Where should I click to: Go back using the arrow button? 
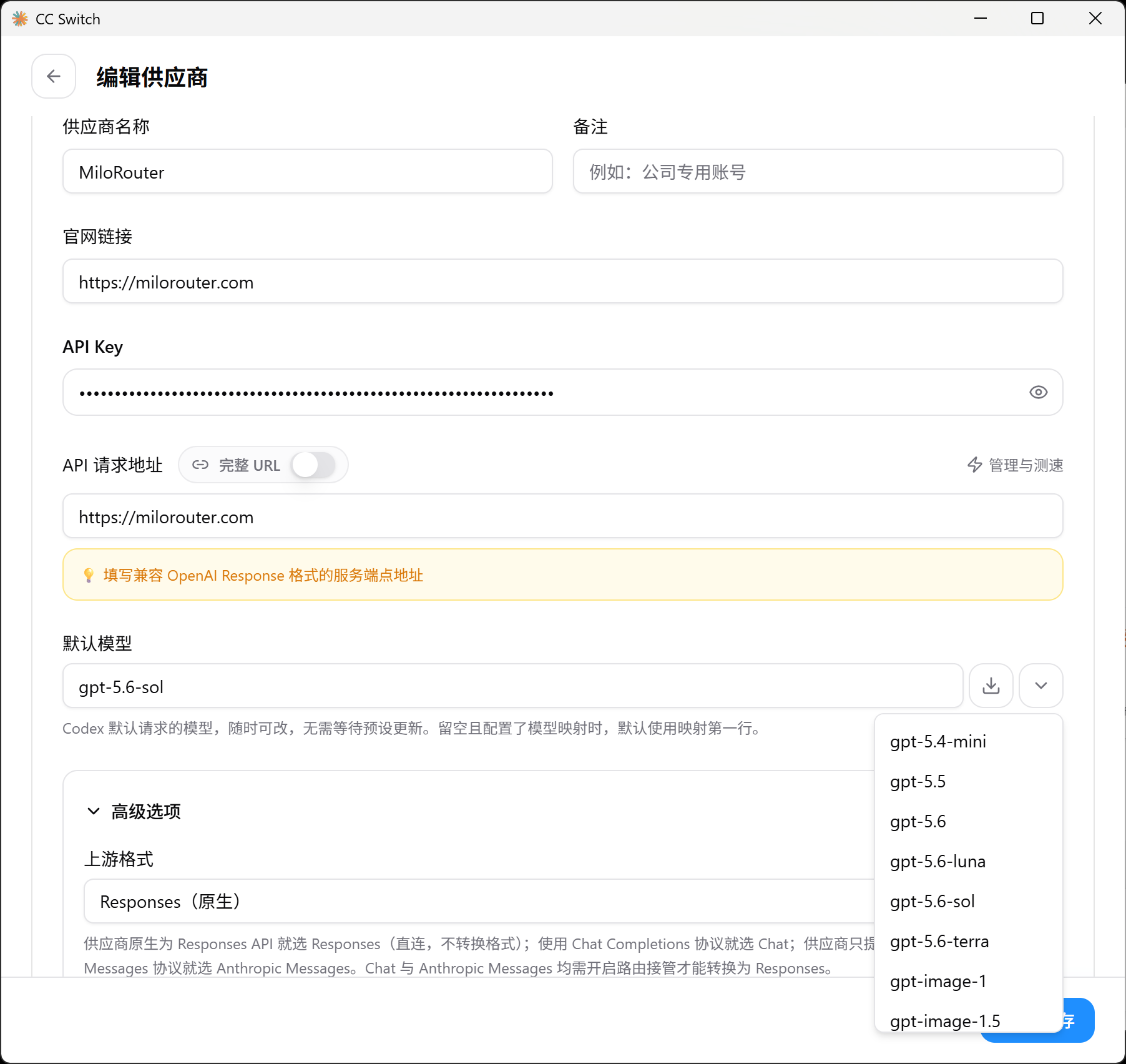click(54, 76)
